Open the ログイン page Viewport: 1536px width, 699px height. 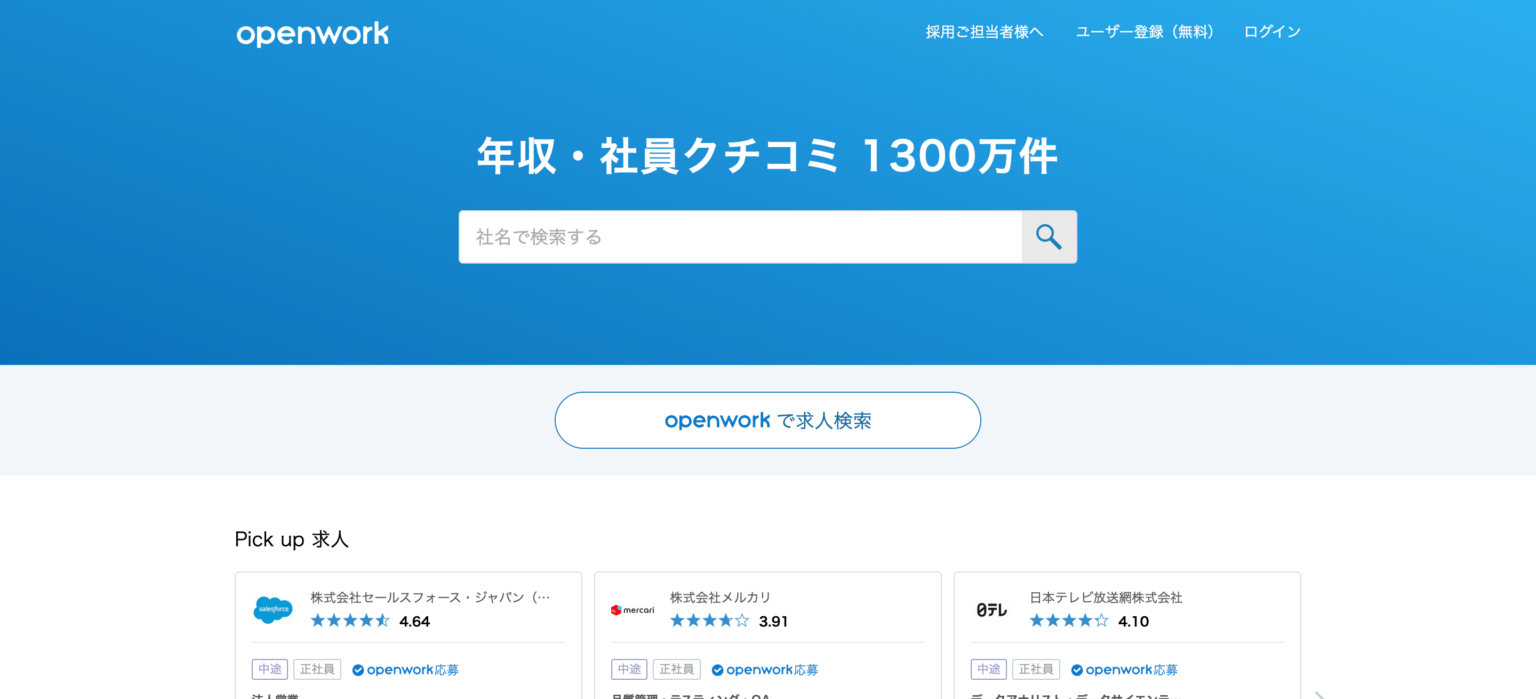pyautogui.click(x=1271, y=31)
